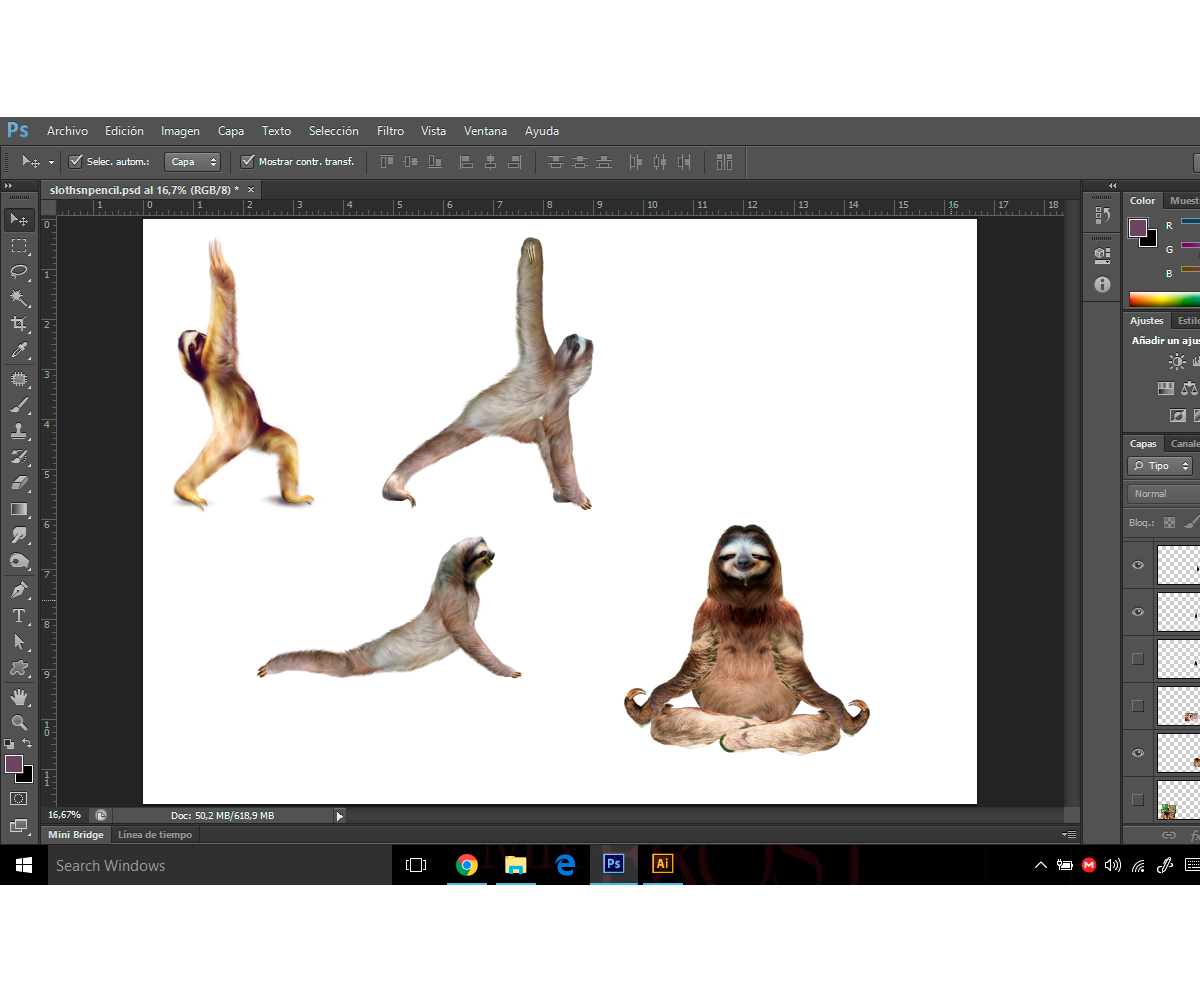Click the zoom percentage field 16,67%
Viewport: 1200px width, 1000px height.
click(65, 816)
